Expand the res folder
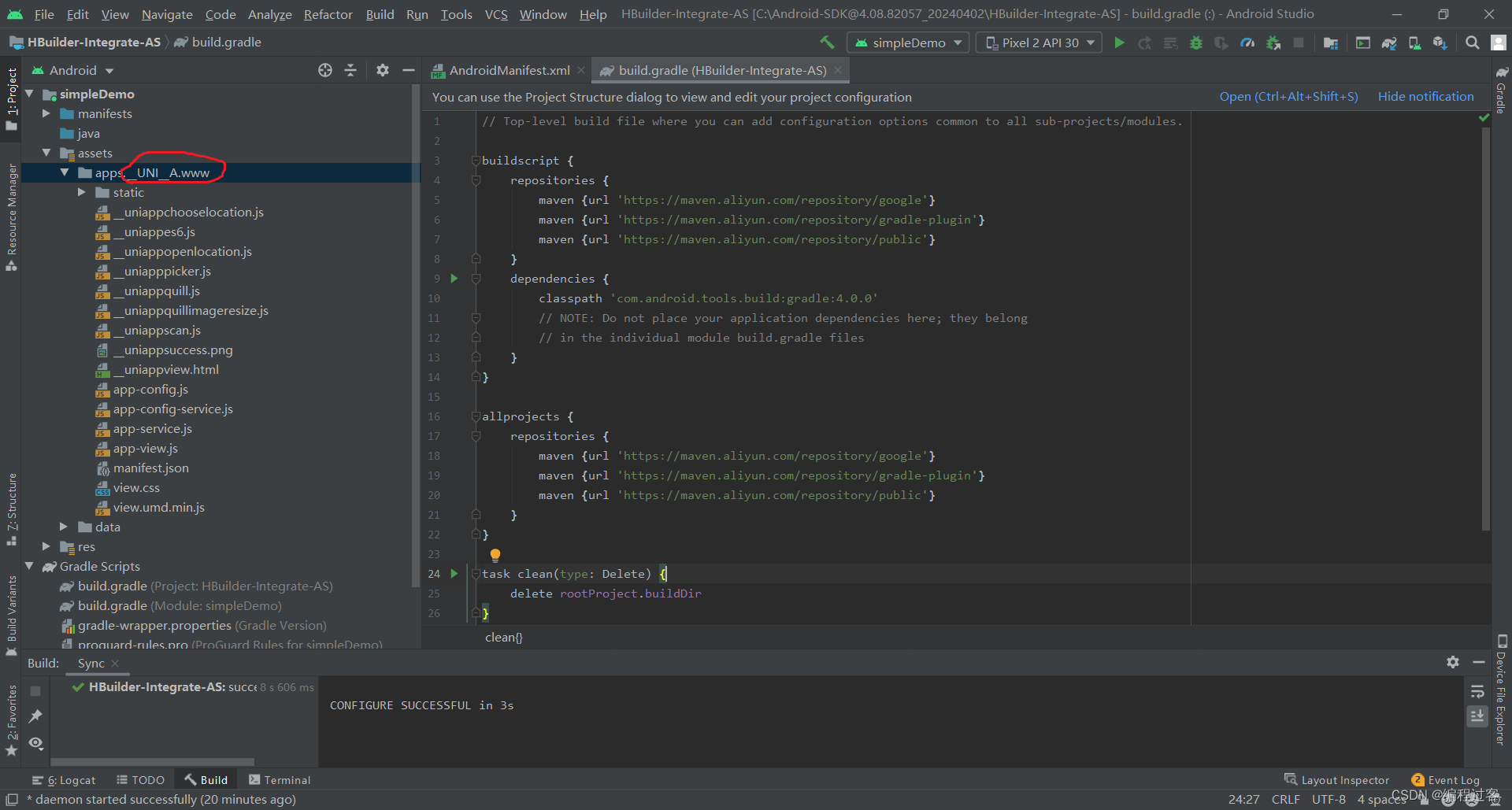Screen dimensions: 1512x810 click(46, 546)
